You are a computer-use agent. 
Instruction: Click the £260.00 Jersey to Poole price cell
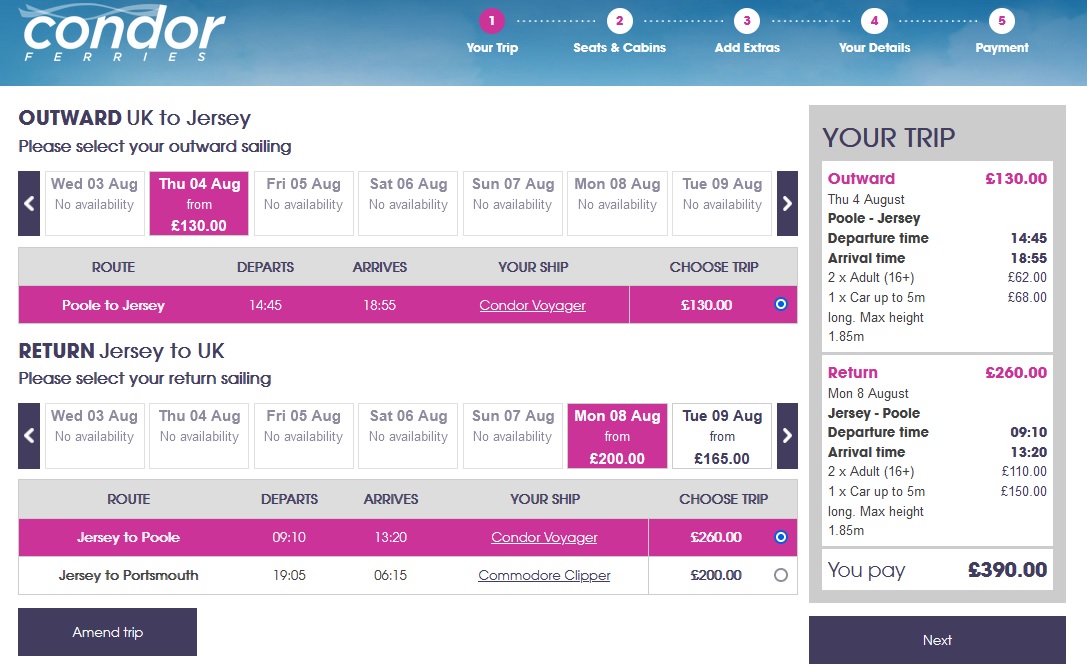716,537
